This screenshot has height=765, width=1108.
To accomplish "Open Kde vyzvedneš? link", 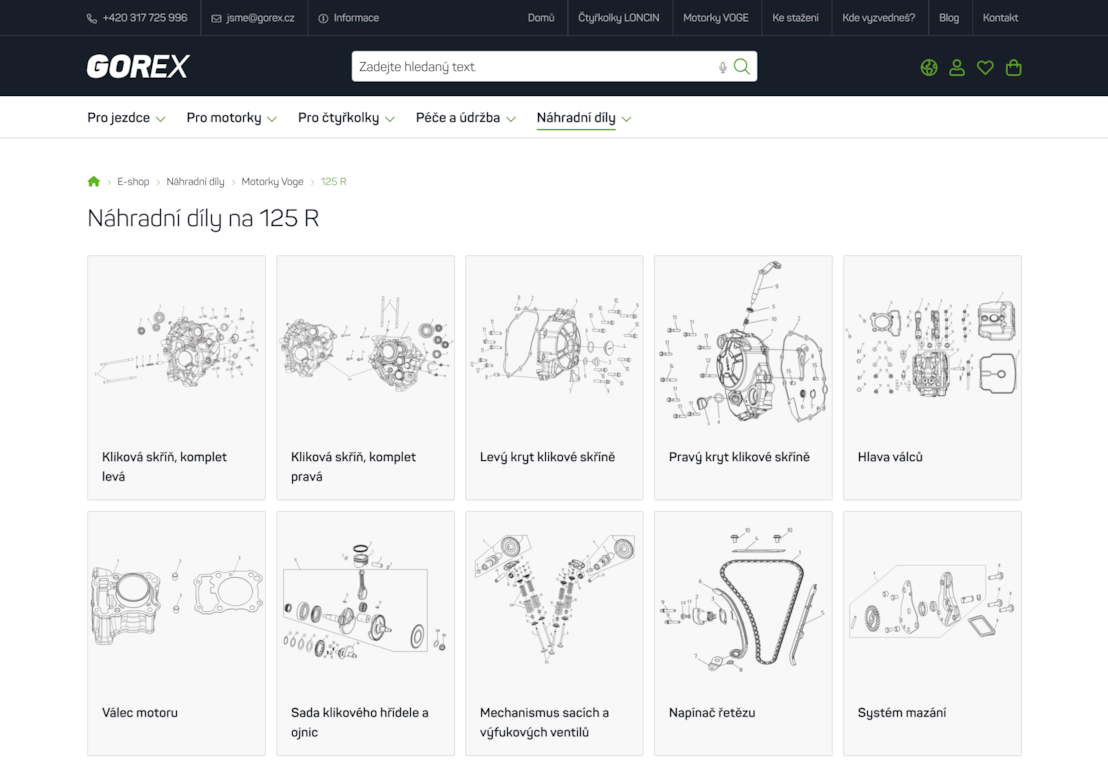I will point(878,18).
